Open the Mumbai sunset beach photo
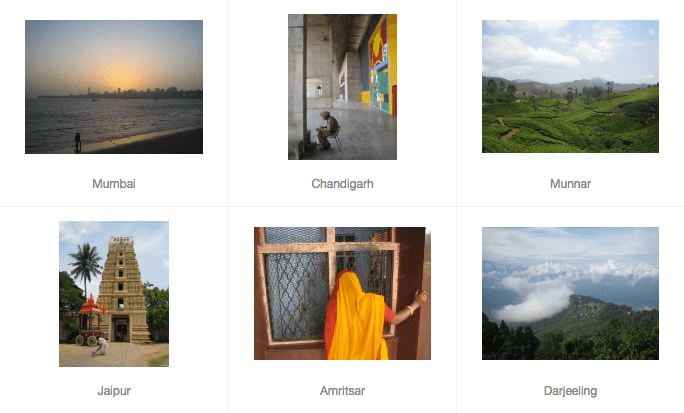Screen dimensions: 684x413 (114, 87)
